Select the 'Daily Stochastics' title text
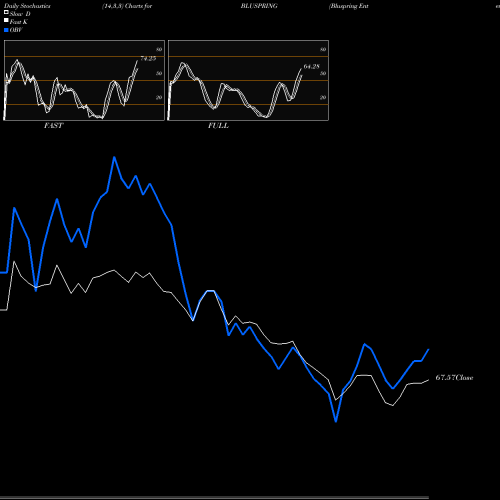Image resolution: width=500 pixels, height=500 pixels. (x=27, y=6)
